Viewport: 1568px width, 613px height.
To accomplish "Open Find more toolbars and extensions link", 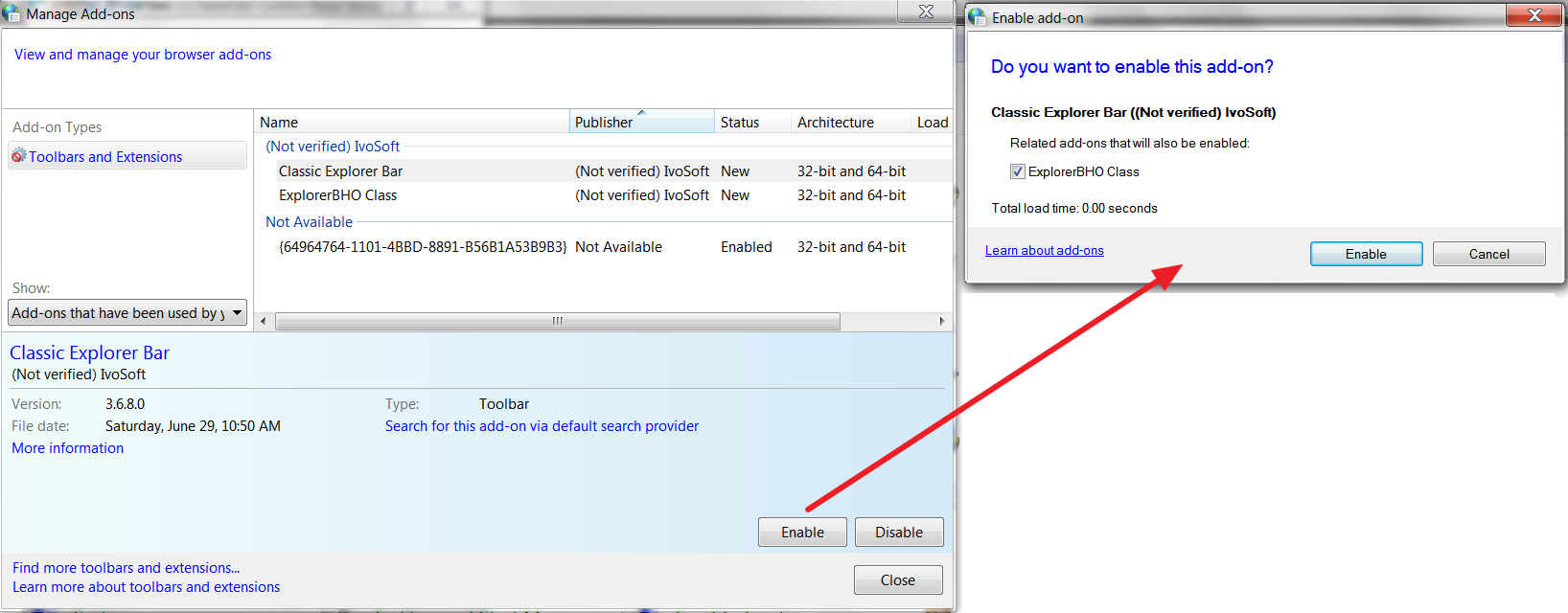I will point(126,567).
